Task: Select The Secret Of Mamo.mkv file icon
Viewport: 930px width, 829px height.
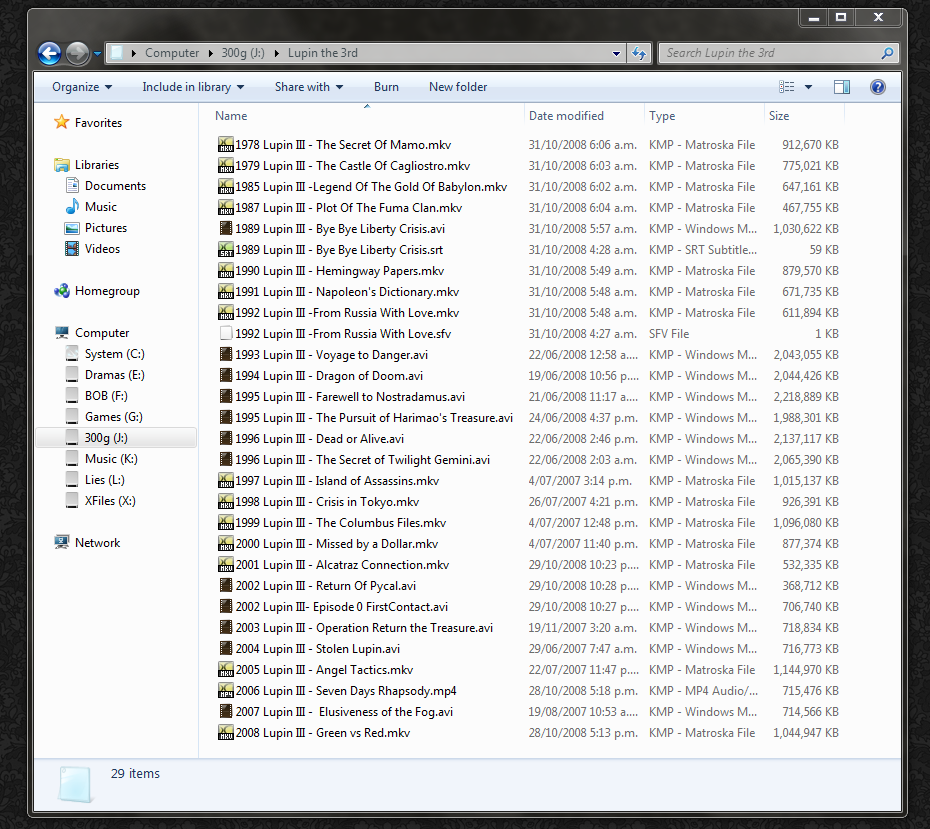Action: pos(225,145)
